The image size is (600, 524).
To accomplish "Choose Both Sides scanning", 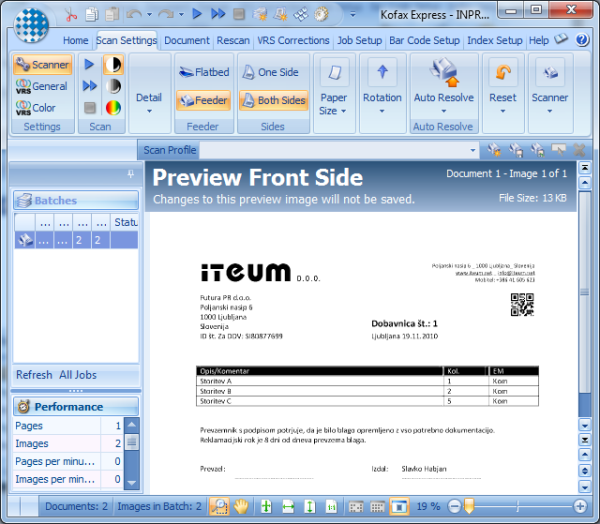I will click(x=274, y=100).
